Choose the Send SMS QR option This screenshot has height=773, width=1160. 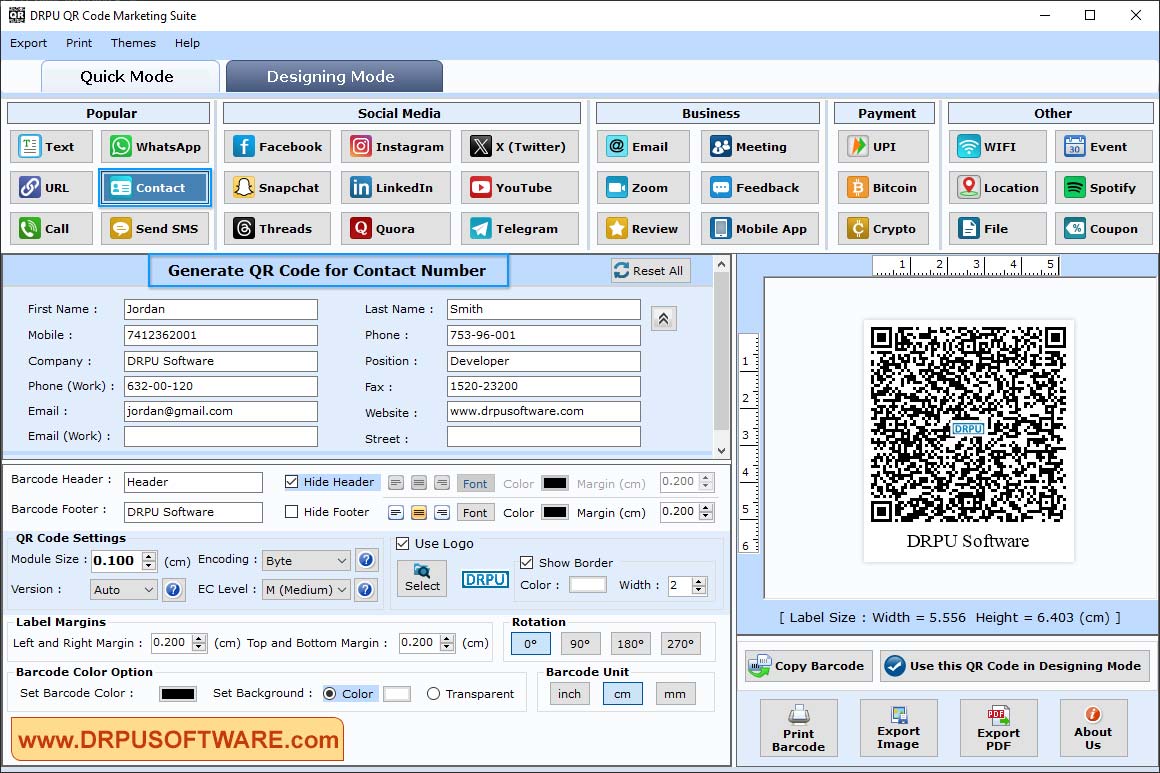click(155, 229)
